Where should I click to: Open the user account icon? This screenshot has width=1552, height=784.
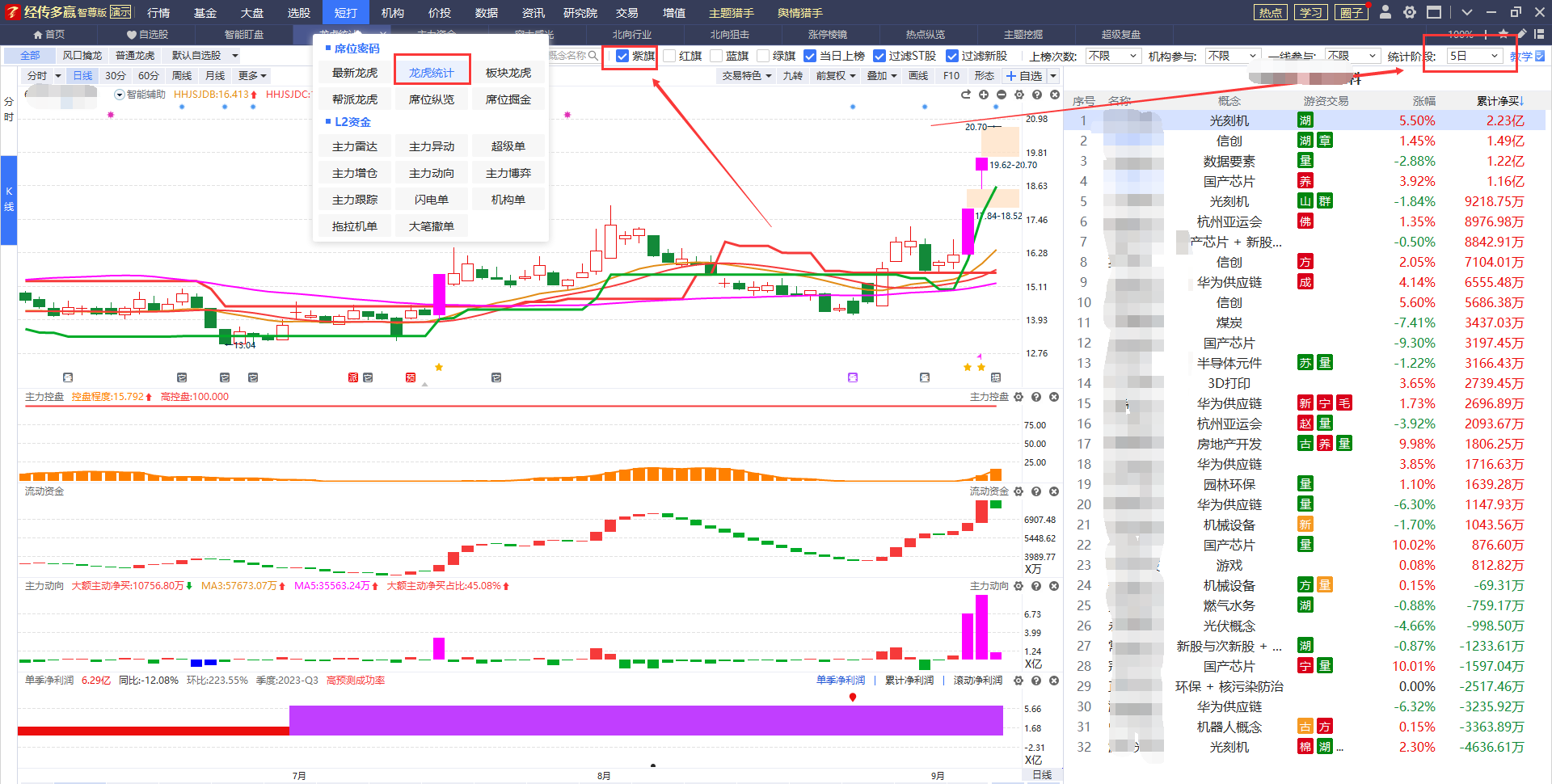coord(1385,12)
